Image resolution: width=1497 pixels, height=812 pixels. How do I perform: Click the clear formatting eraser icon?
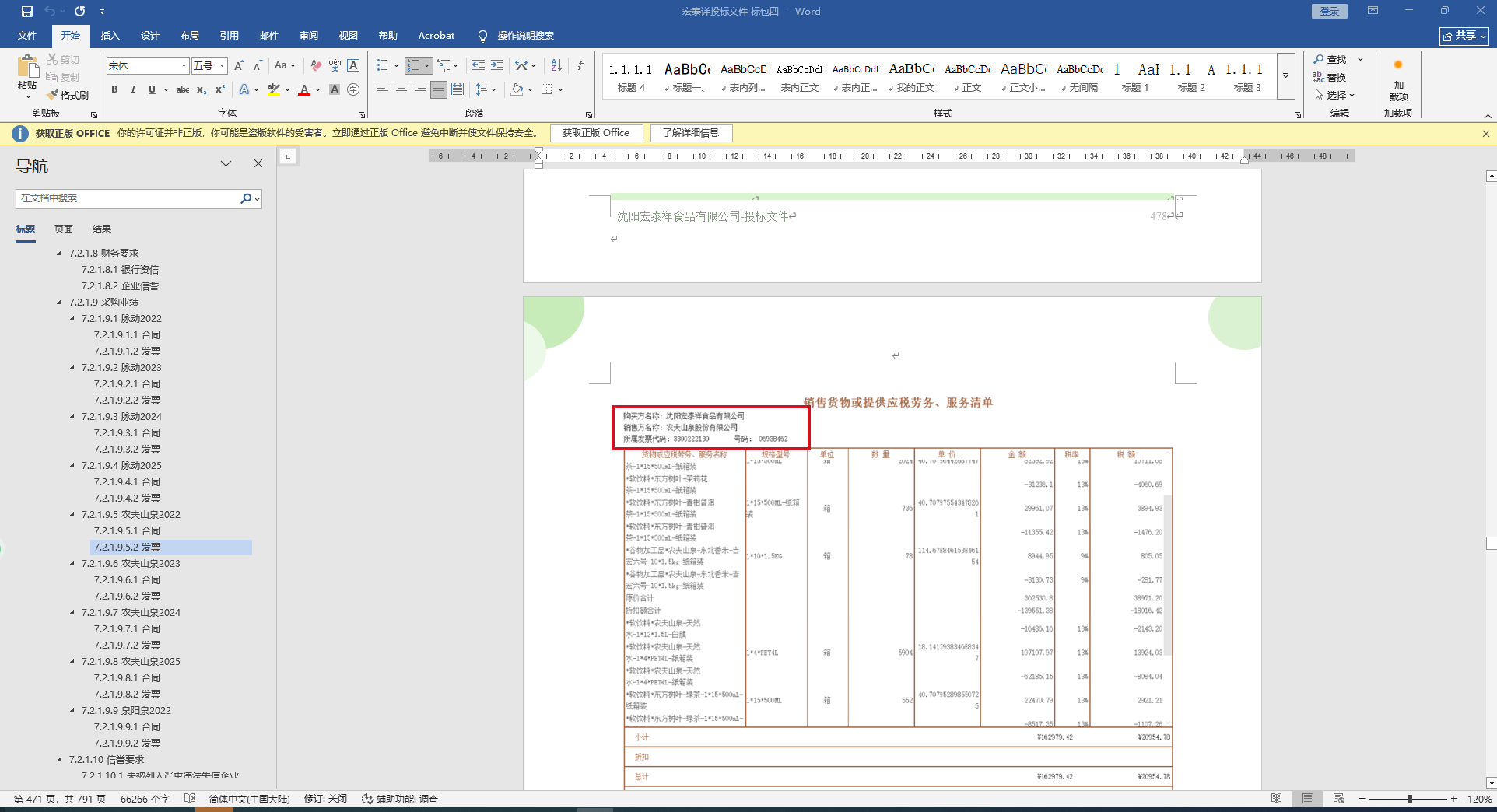[316, 65]
